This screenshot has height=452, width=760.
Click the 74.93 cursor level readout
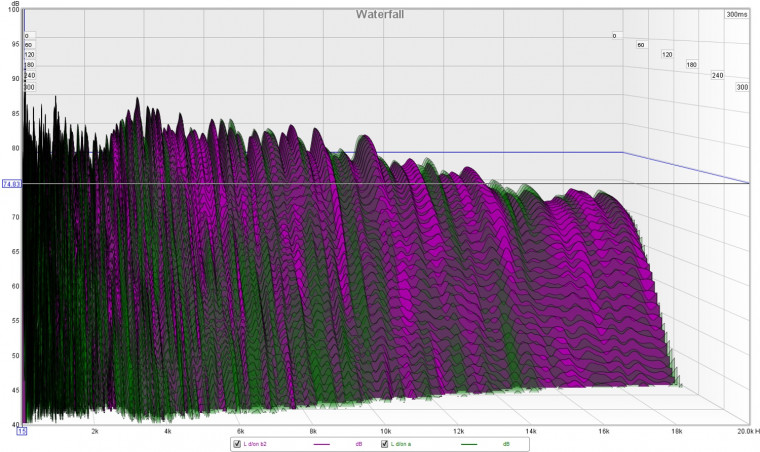pyautogui.click(x=12, y=184)
